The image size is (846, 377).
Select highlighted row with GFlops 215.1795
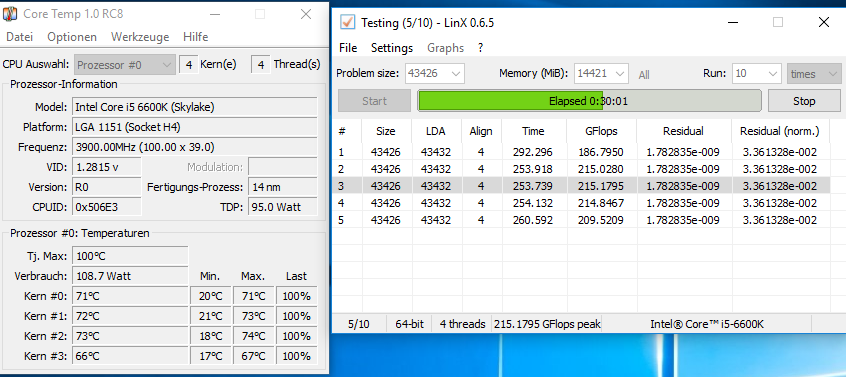582,186
